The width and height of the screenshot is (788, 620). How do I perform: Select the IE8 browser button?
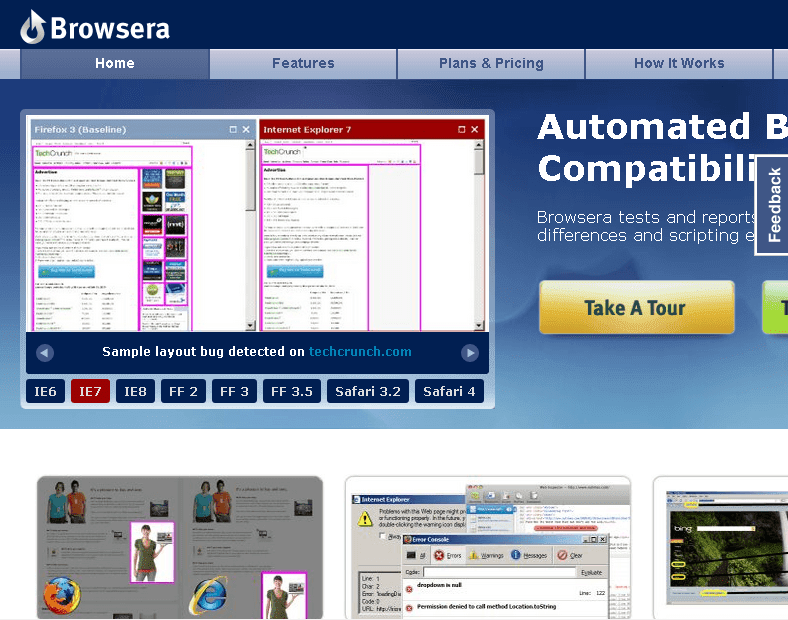136,391
